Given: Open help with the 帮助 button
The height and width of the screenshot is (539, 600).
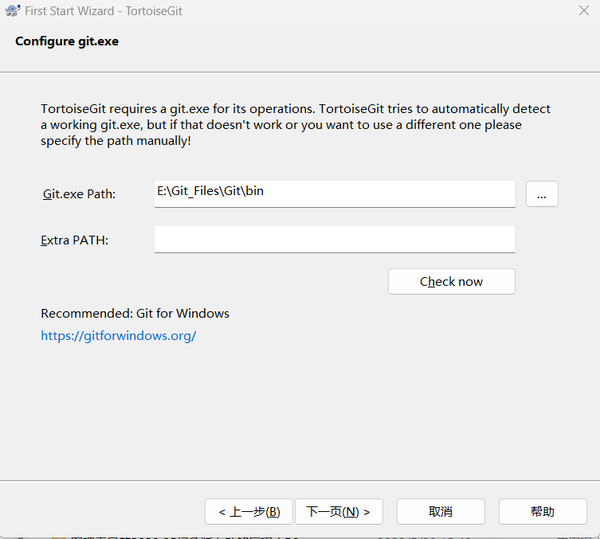Looking at the screenshot, I should 543,511.
